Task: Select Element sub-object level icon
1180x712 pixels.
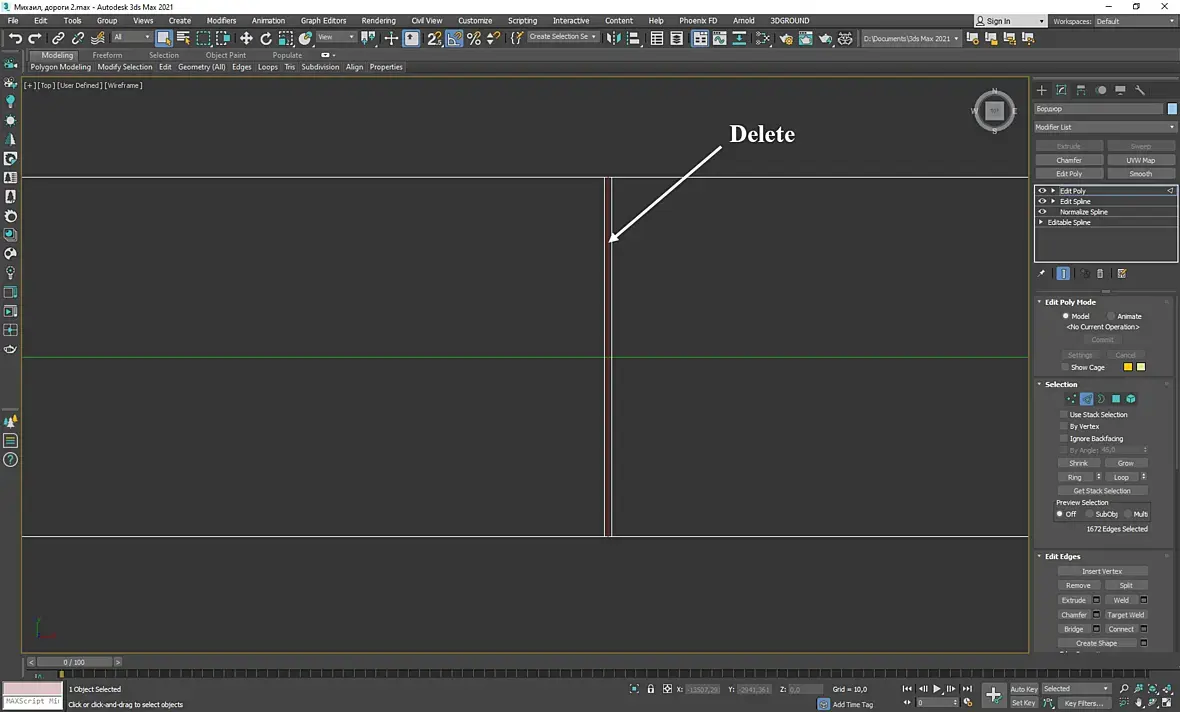Action: [1130, 399]
